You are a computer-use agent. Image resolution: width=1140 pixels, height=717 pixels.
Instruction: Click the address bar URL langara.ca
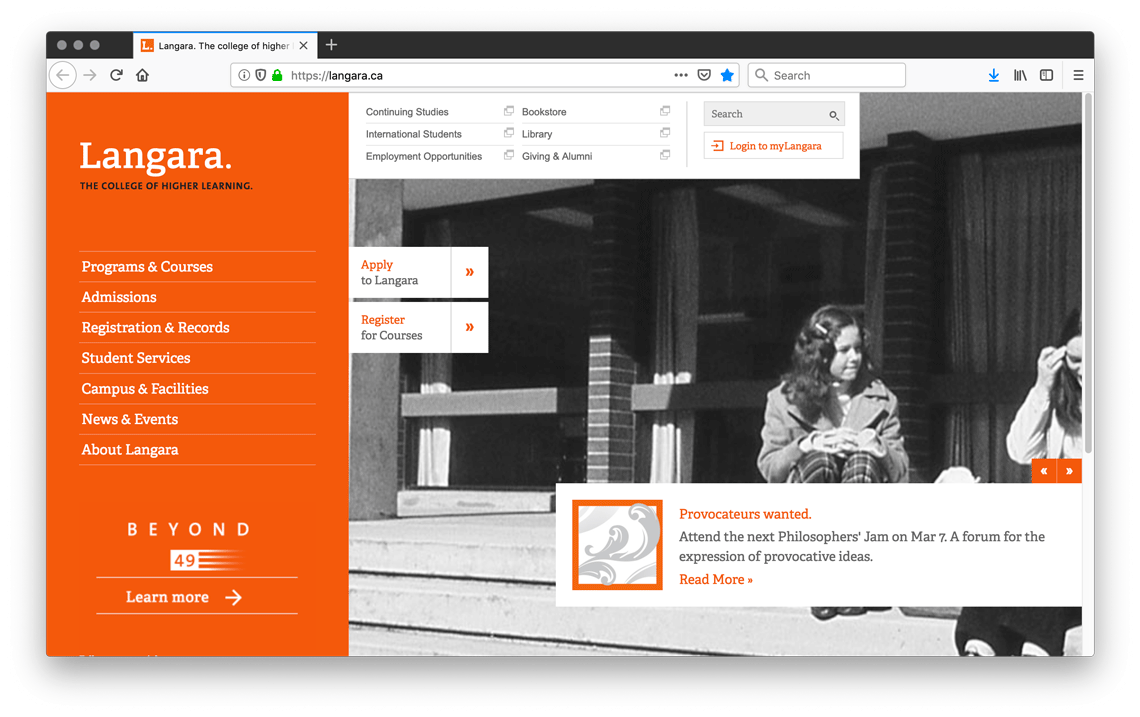(x=337, y=75)
